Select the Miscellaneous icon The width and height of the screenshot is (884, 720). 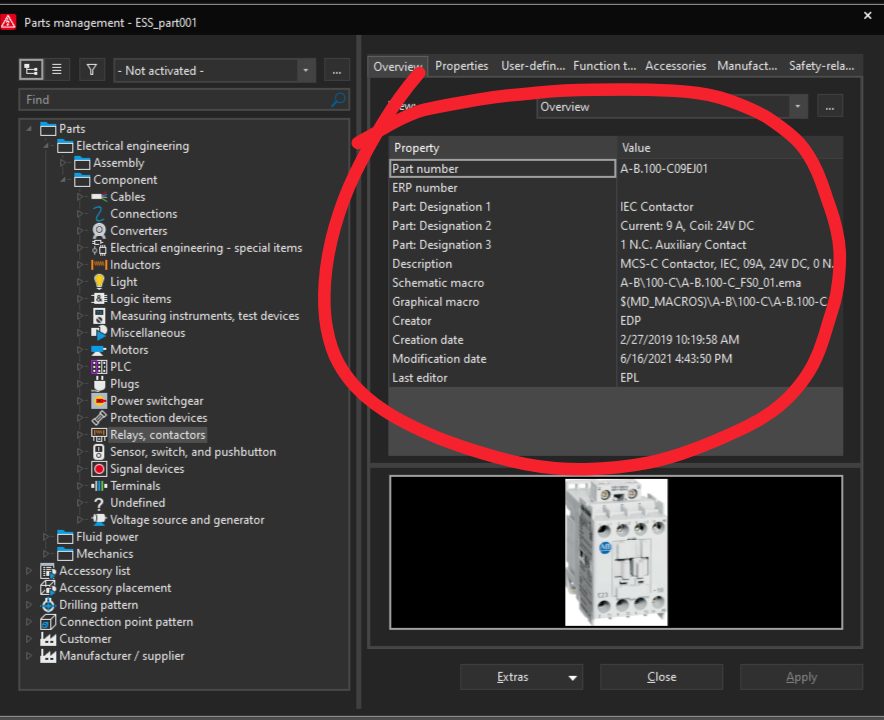[x=99, y=333]
